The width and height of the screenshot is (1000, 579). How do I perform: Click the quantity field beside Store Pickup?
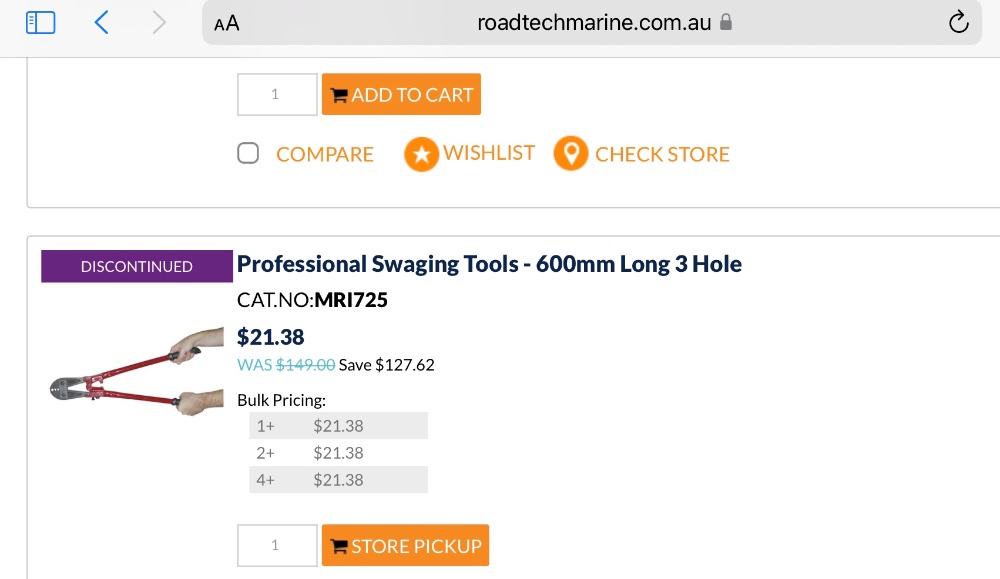coord(277,546)
